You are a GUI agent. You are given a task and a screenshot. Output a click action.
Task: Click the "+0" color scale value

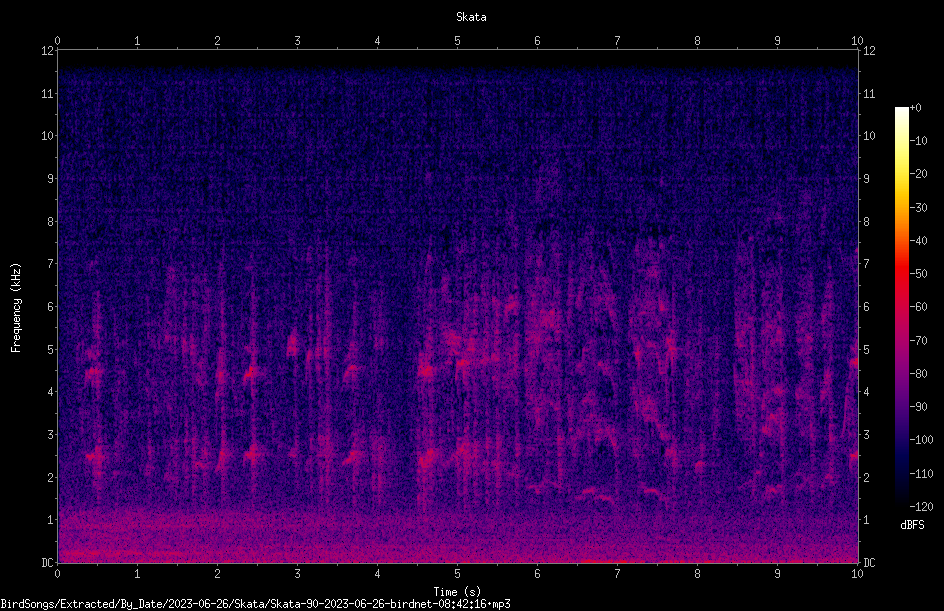[916, 108]
